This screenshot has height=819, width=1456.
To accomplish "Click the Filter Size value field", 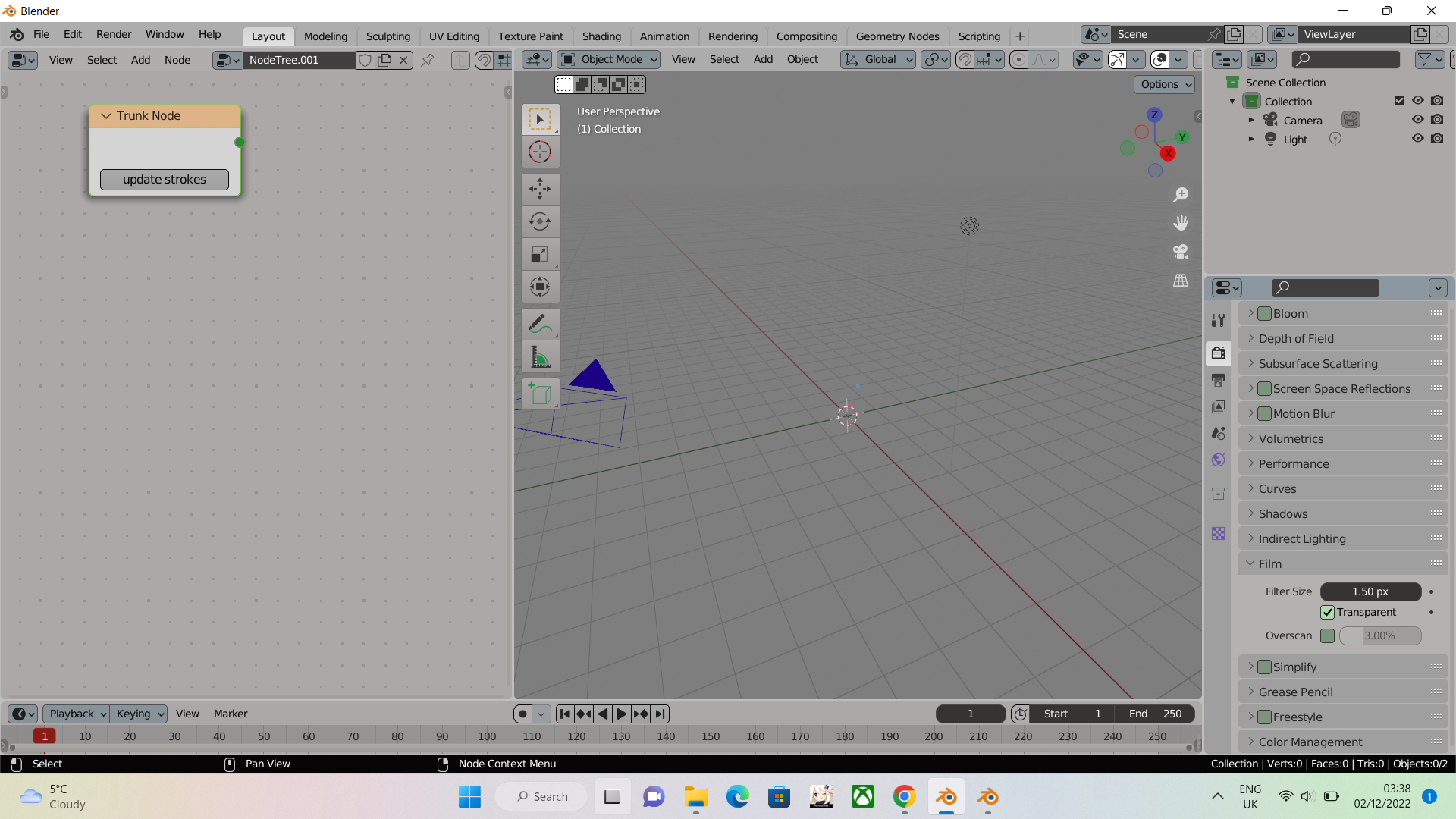I will click(x=1370, y=591).
